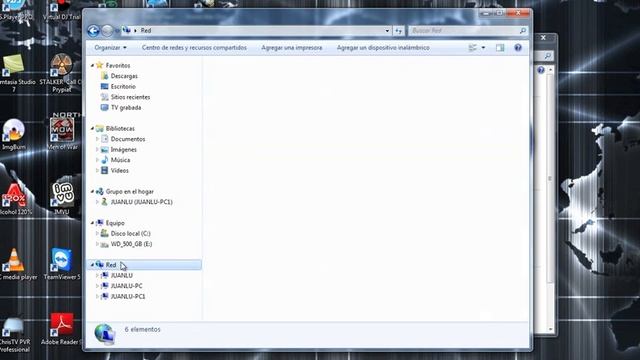The width and height of the screenshot is (640, 360).
Task: Click the Red breadcrumb in the address bar
Action: click(x=146, y=31)
